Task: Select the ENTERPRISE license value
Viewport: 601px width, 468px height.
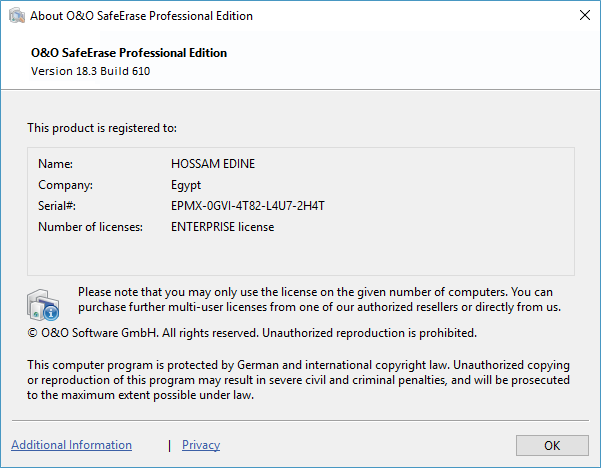Action: point(222,227)
